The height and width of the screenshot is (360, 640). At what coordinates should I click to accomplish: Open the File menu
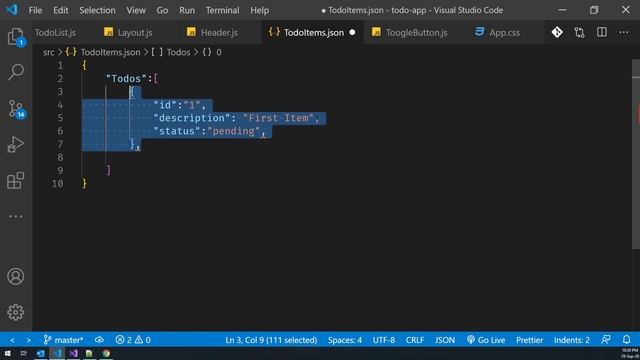(x=35, y=10)
